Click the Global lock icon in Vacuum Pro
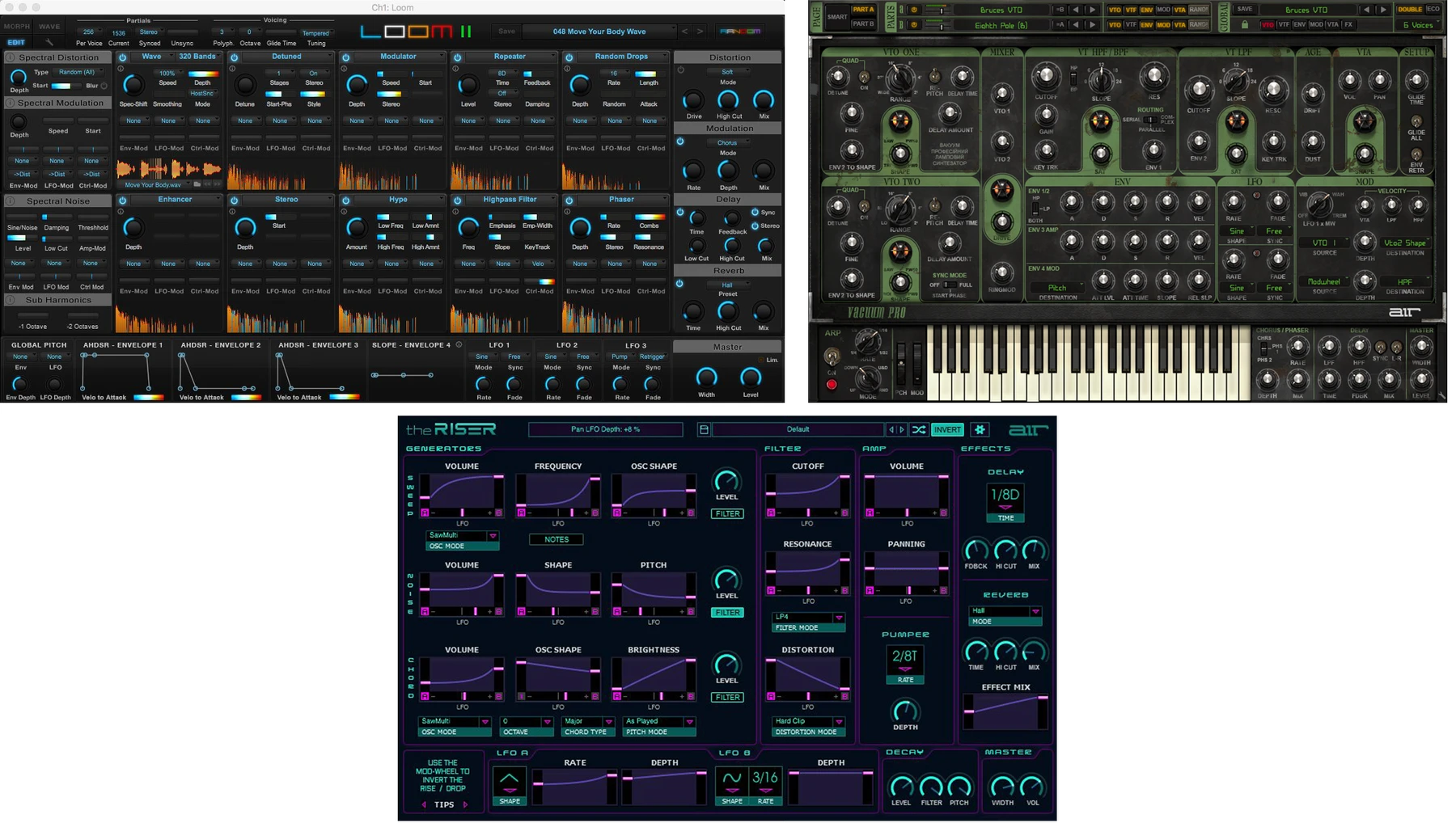This screenshot has width=1456, height=823. pos(1245,25)
